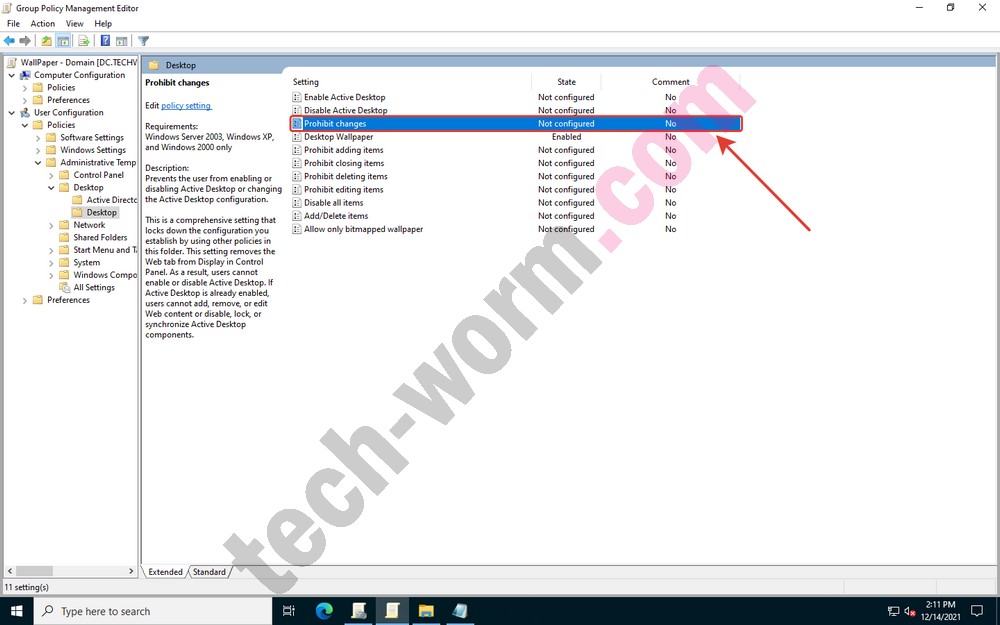Open Help via the toolbar question-mark icon

point(105,41)
